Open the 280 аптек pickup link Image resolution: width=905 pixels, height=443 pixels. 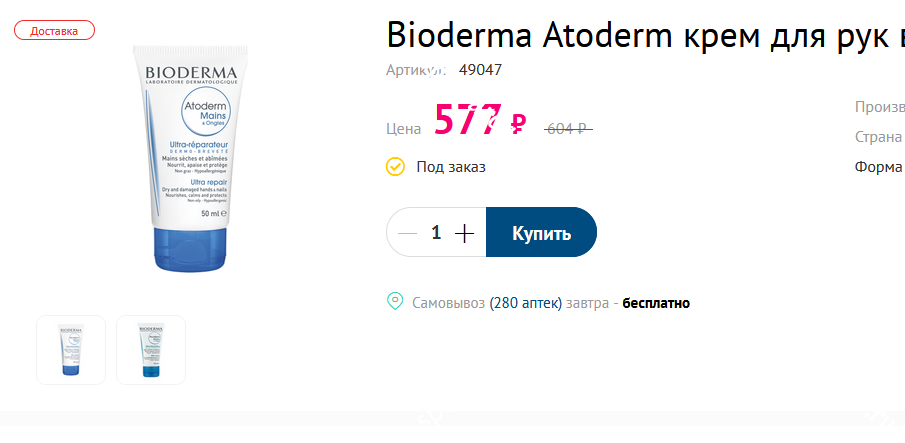[525, 303]
